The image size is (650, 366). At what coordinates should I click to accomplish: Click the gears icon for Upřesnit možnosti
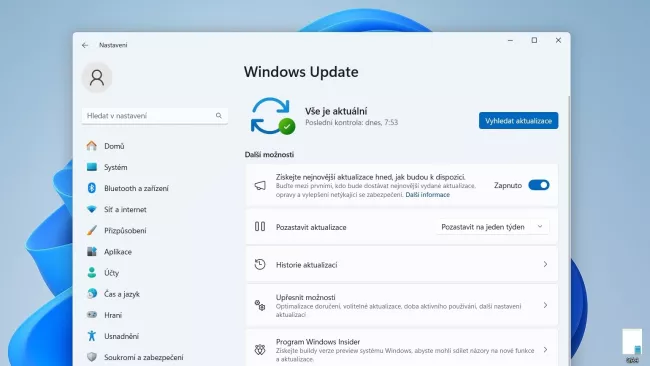point(260,305)
